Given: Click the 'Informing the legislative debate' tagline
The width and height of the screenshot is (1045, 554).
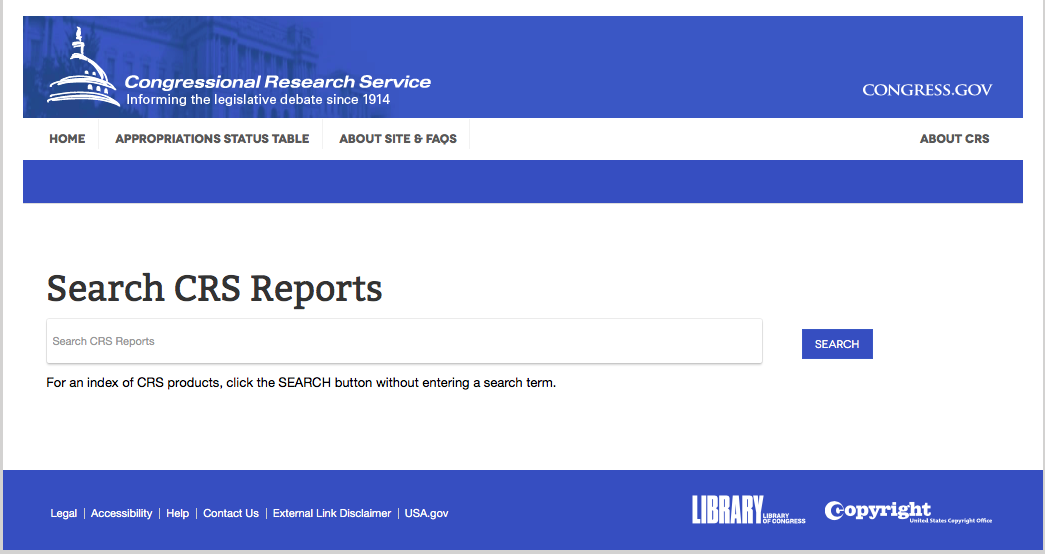Looking at the screenshot, I should pos(258,100).
